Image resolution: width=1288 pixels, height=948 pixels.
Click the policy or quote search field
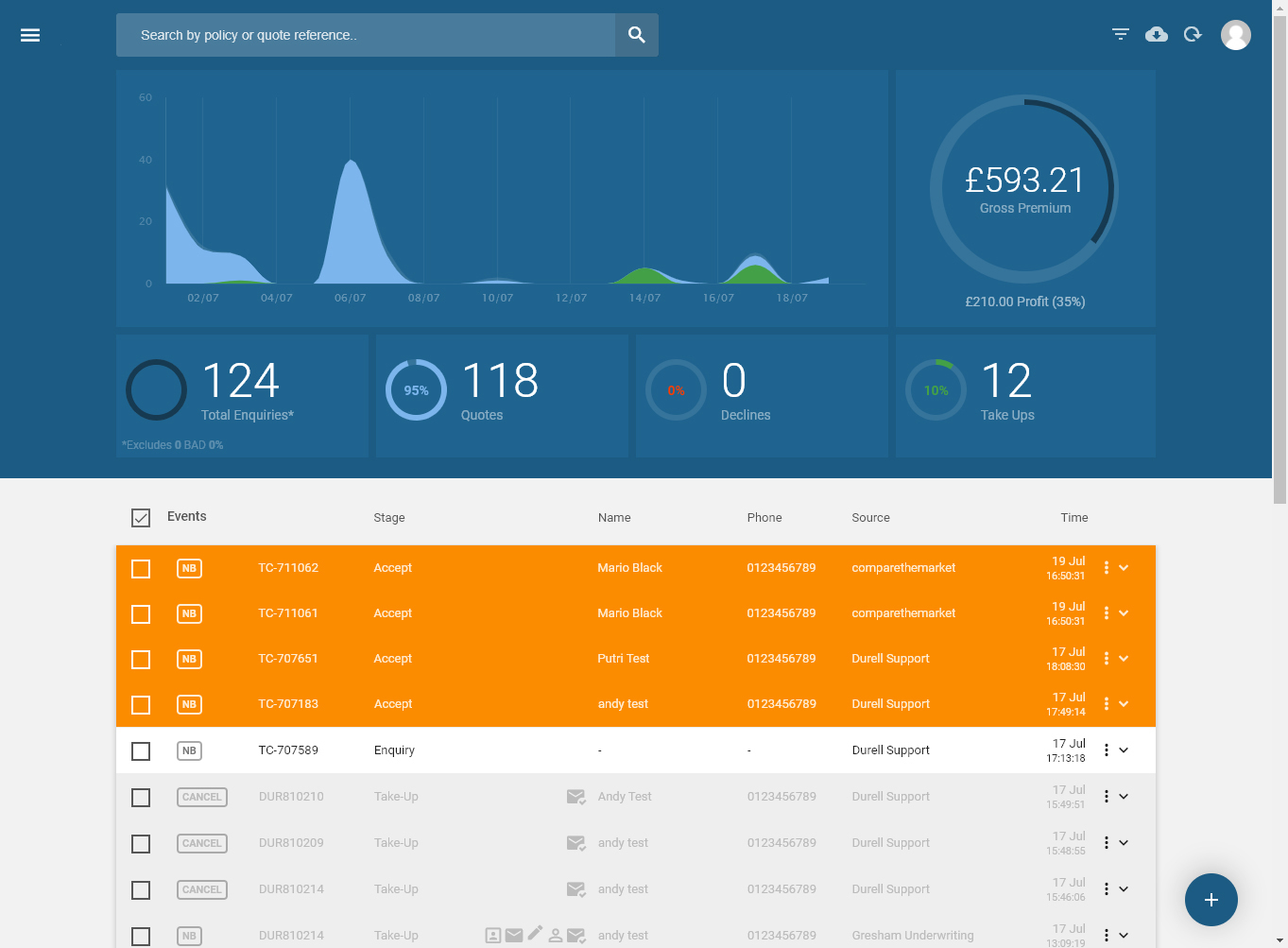(366, 35)
